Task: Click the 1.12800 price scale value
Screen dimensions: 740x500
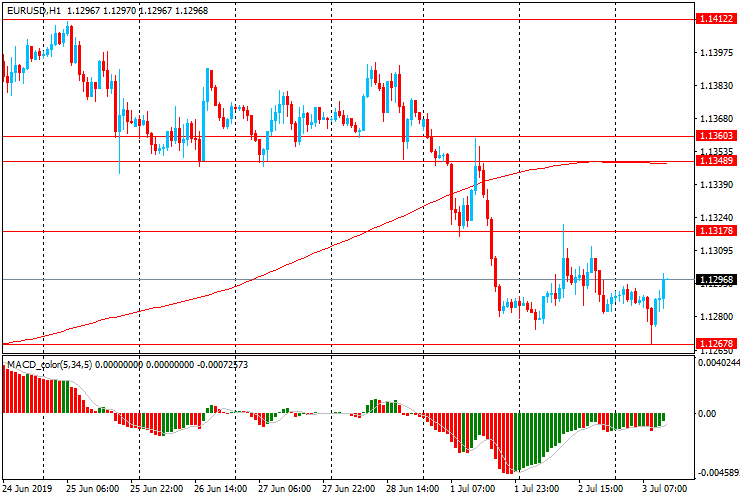Action: (x=717, y=317)
